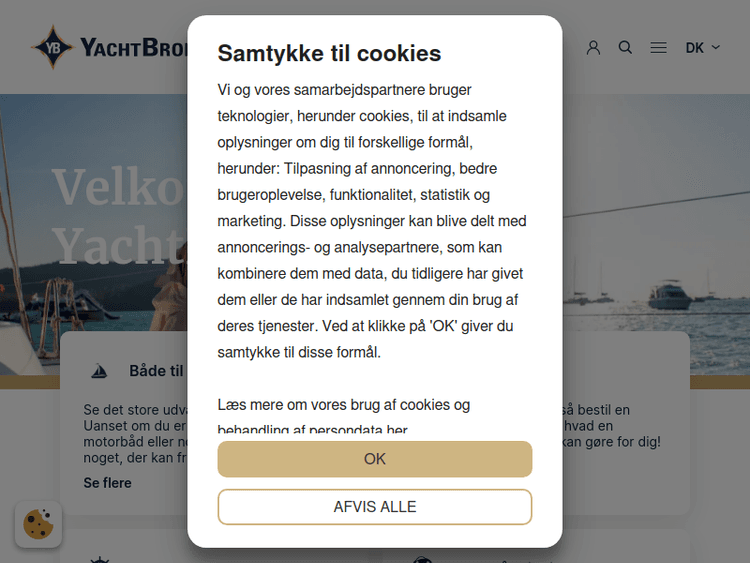Select the Både til card heading

click(156, 371)
